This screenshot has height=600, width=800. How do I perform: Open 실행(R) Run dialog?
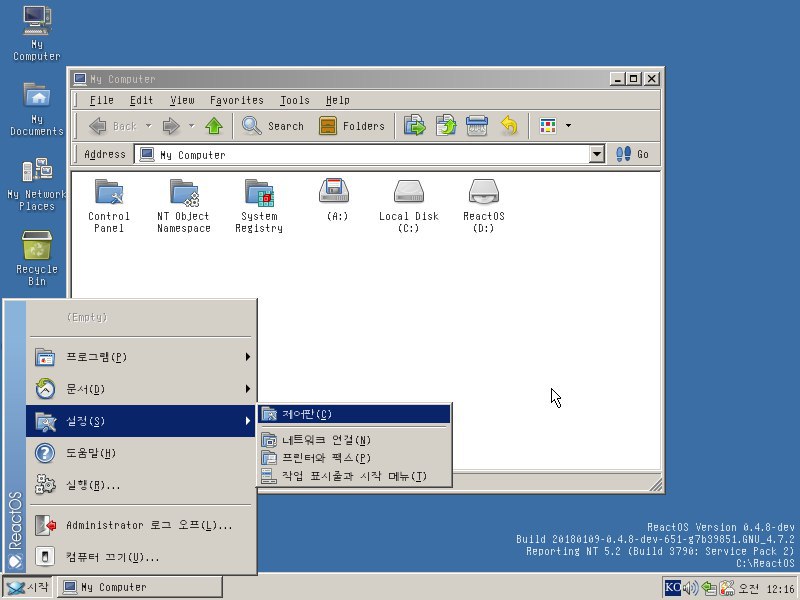tap(141, 485)
